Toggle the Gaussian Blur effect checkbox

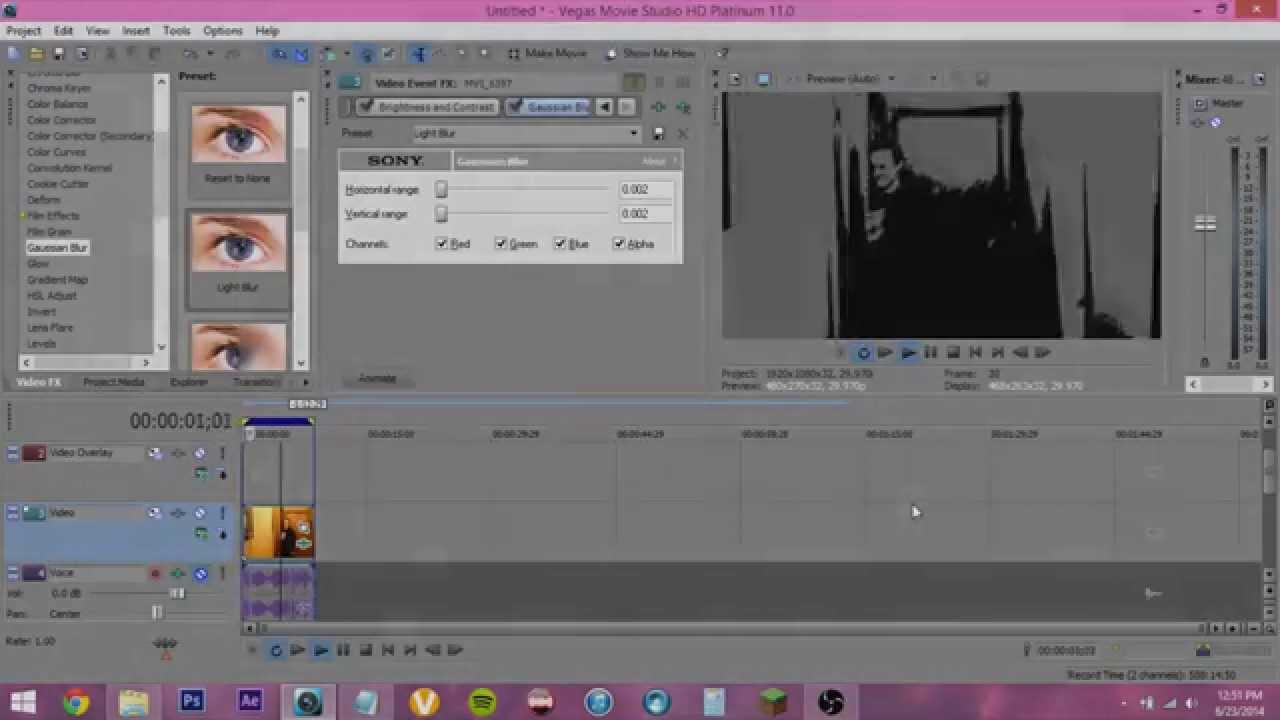[515, 107]
